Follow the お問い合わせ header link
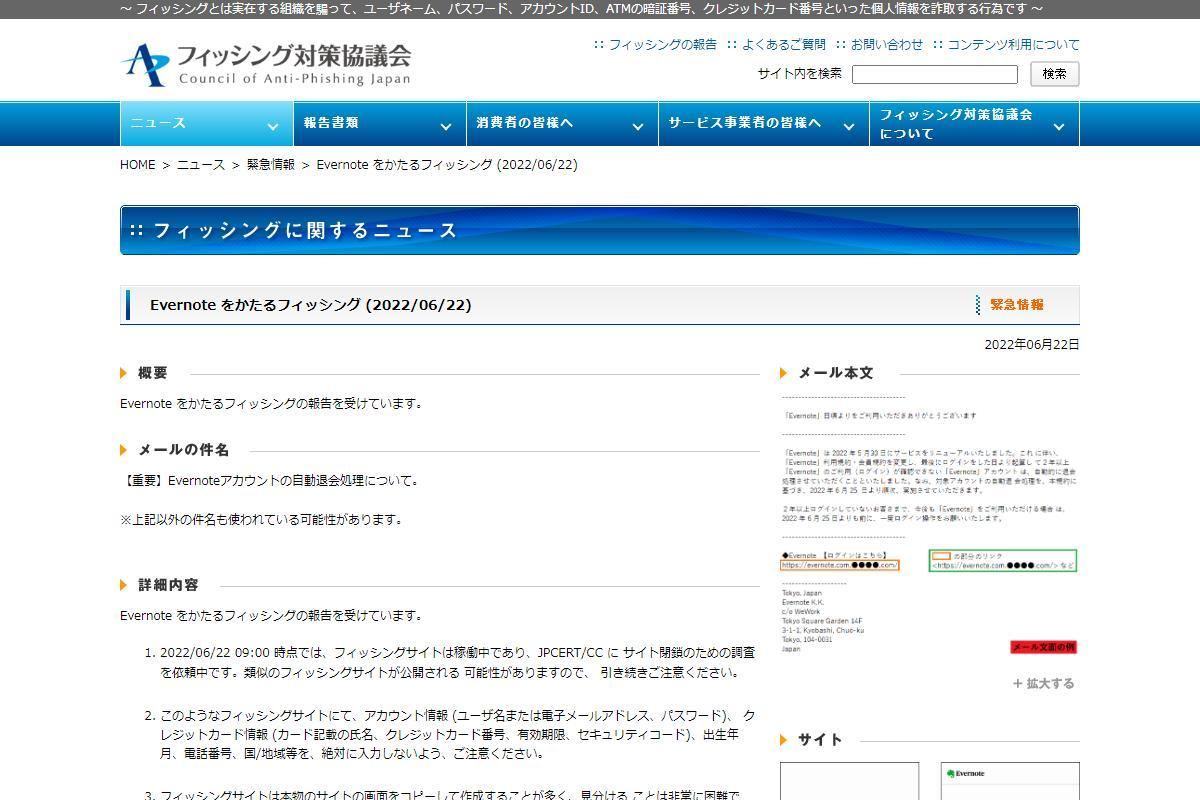The width and height of the screenshot is (1200, 800). (x=887, y=45)
